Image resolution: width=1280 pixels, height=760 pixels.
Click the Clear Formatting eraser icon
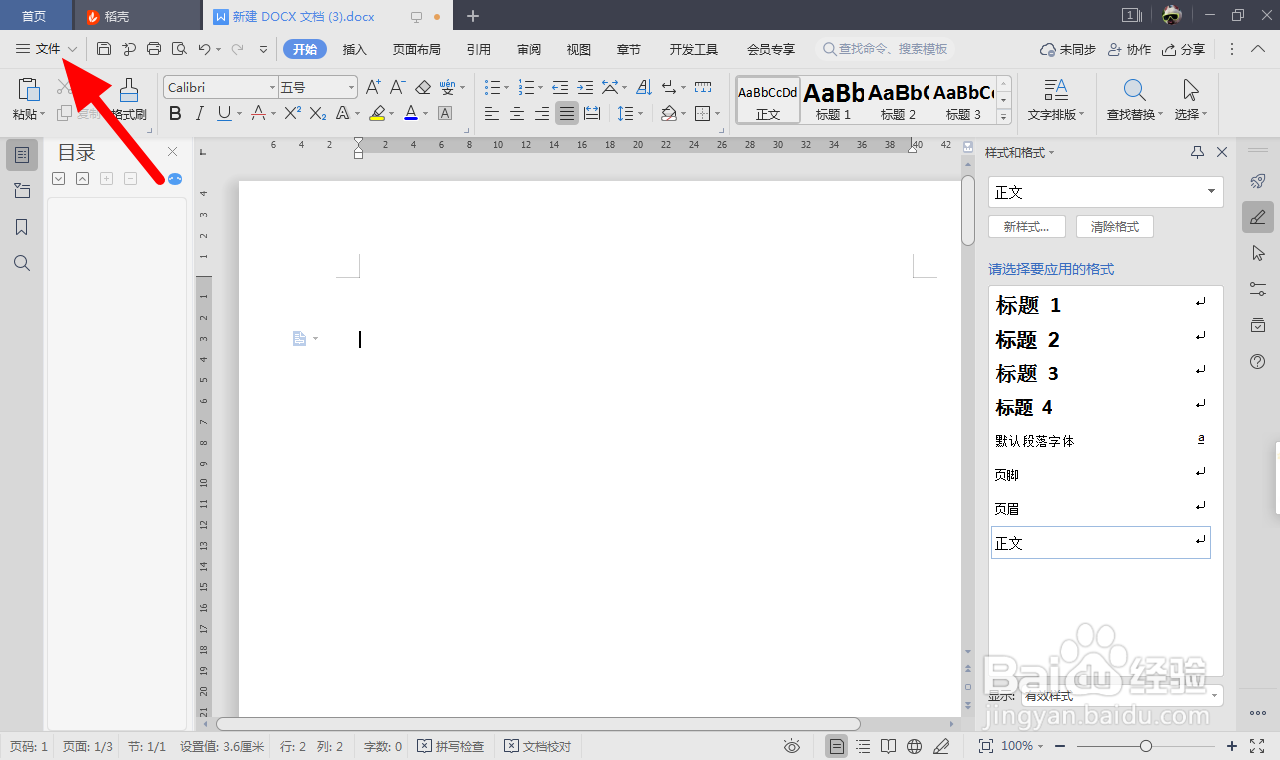[x=423, y=88]
